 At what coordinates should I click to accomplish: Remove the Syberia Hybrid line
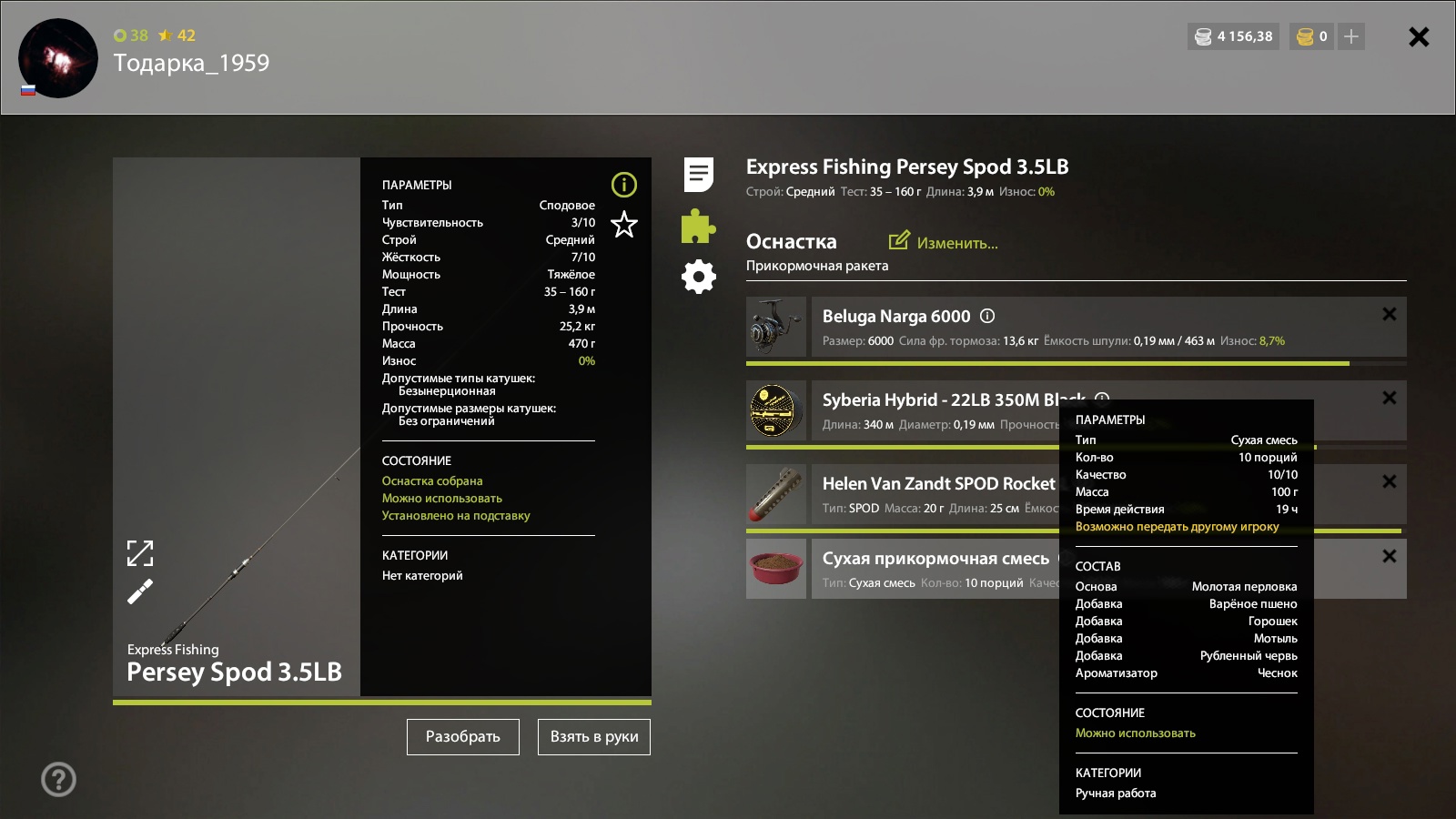click(x=1389, y=398)
